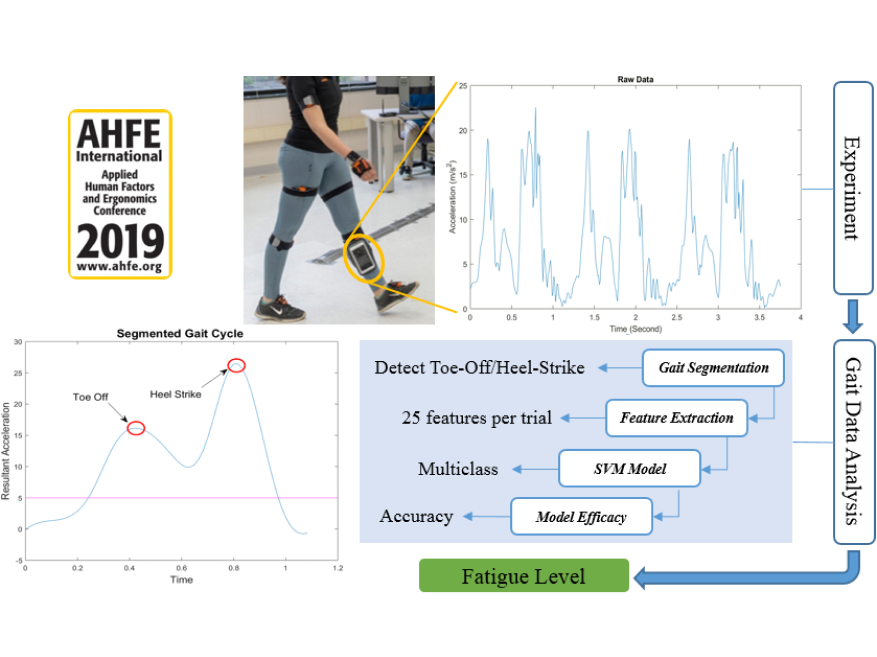The image size is (877, 657).
Task: Click the green Fatigue Level button
Action: point(523,576)
